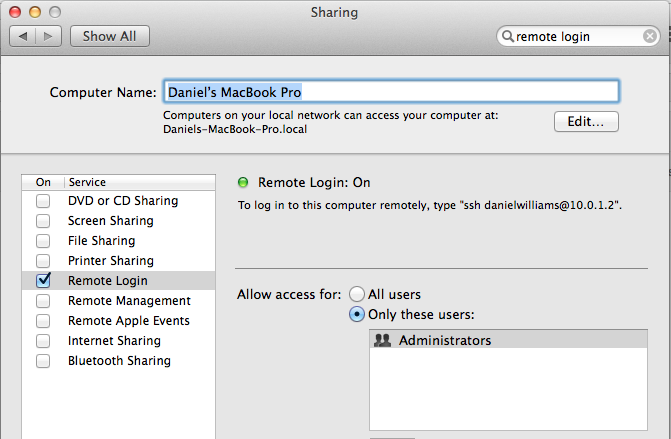Viewport: 671px width, 439px height.
Task: Click the Administrators group icon
Action: click(381, 340)
